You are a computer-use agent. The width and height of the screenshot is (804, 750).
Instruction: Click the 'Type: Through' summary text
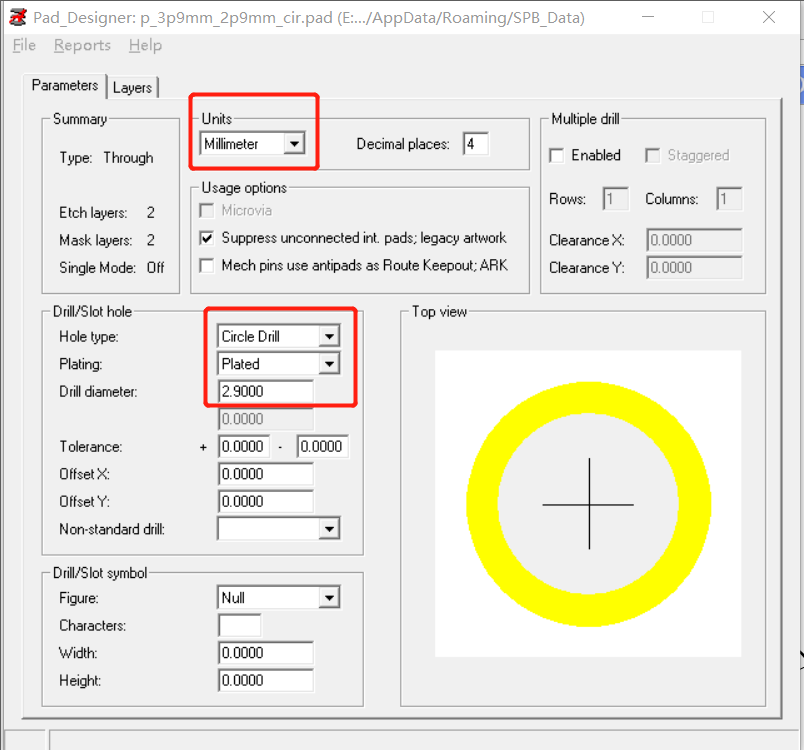click(x=106, y=158)
